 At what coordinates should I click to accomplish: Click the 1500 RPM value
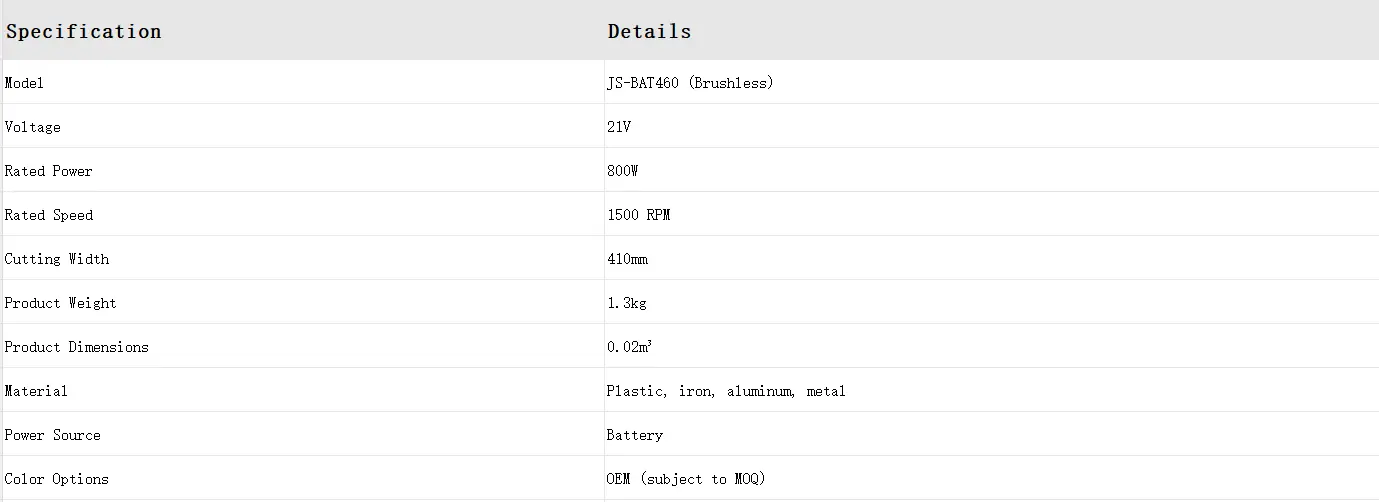pyautogui.click(x=638, y=215)
